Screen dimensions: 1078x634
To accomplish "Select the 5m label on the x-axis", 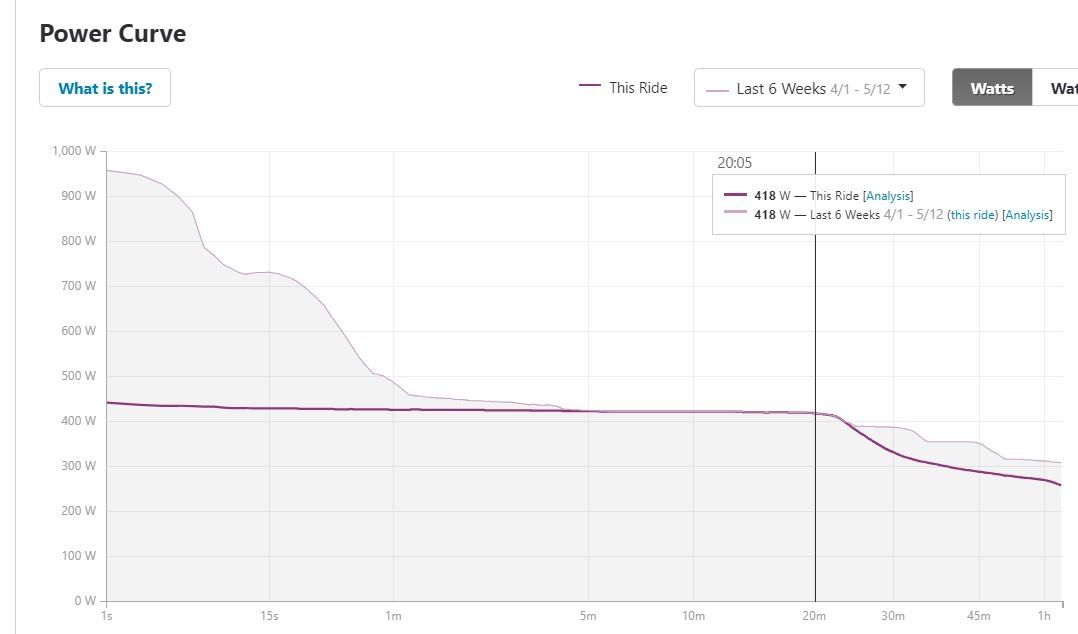I will point(587,616).
